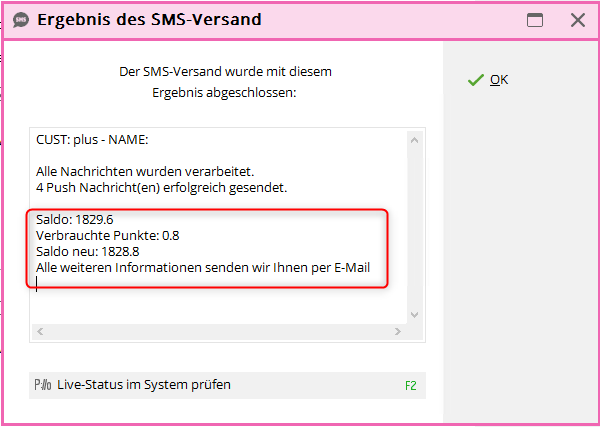The height and width of the screenshot is (427, 600).
Task: Click the green checkmark beside OK
Action: [476, 80]
